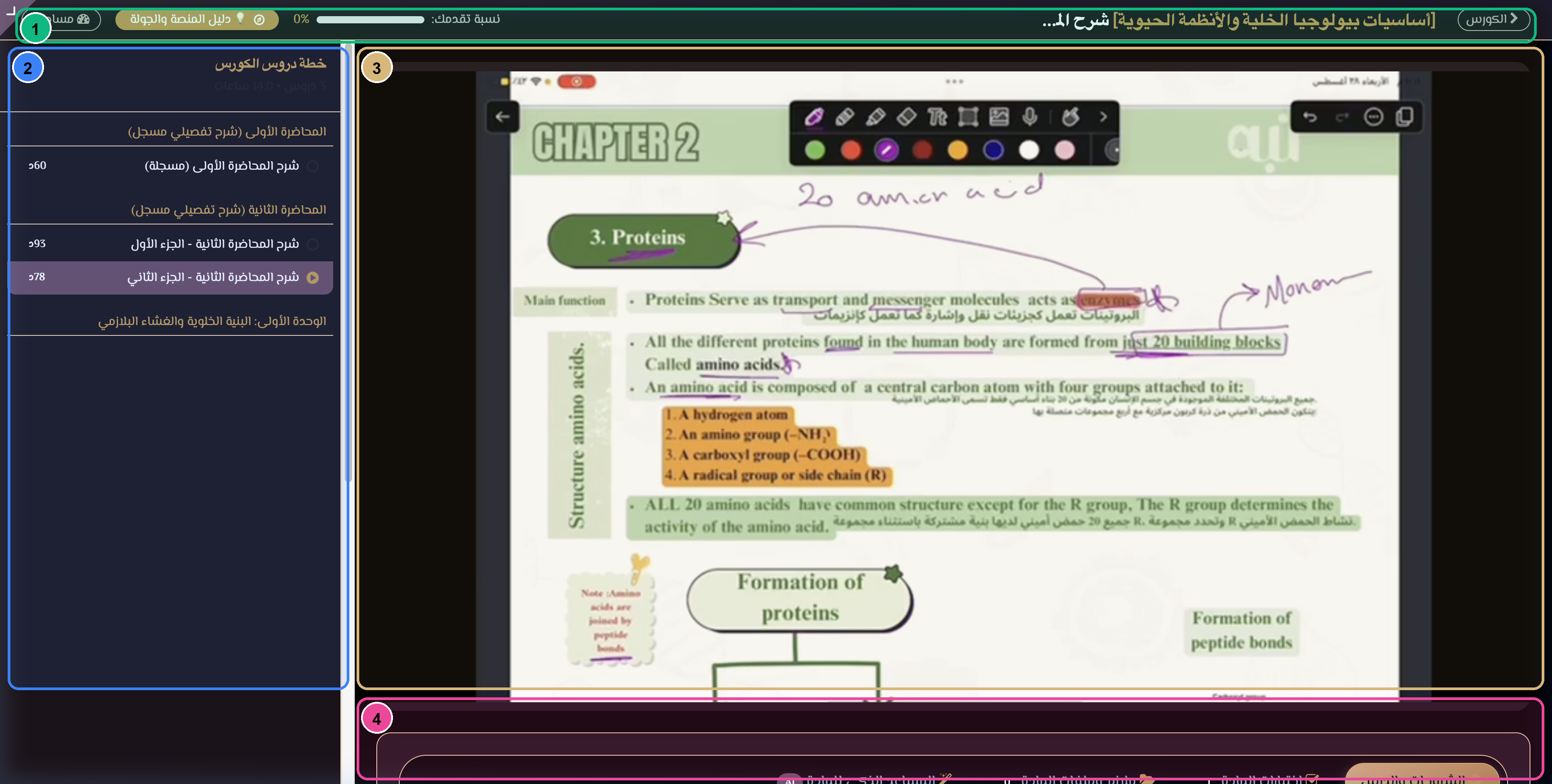Click the microphone recording icon
Viewport: 1552px width, 784px height.
click(1030, 116)
